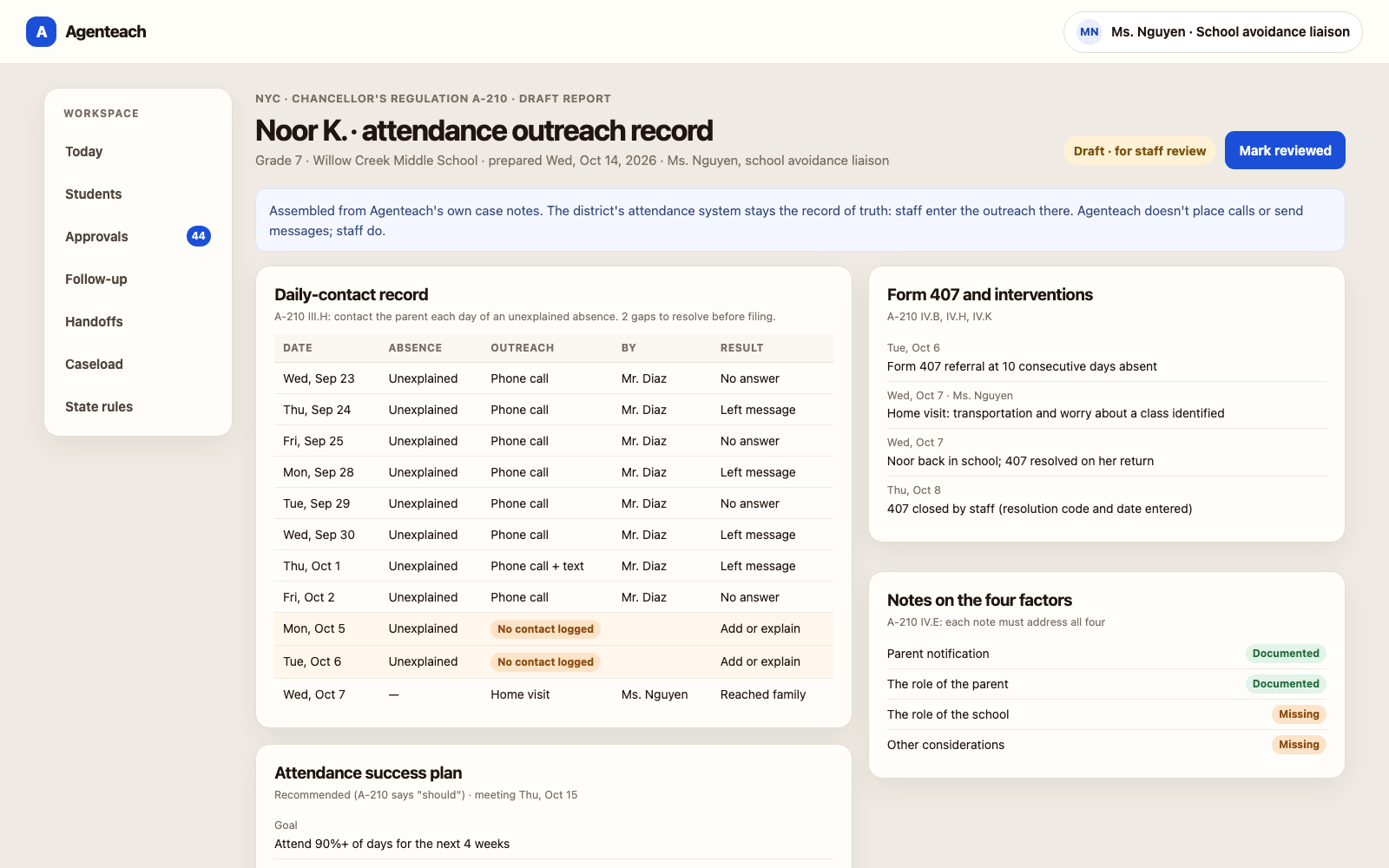Open Ms. Nguyen profile chip
Viewport: 1389px width, 868px height.
[x=1213, y=32]
